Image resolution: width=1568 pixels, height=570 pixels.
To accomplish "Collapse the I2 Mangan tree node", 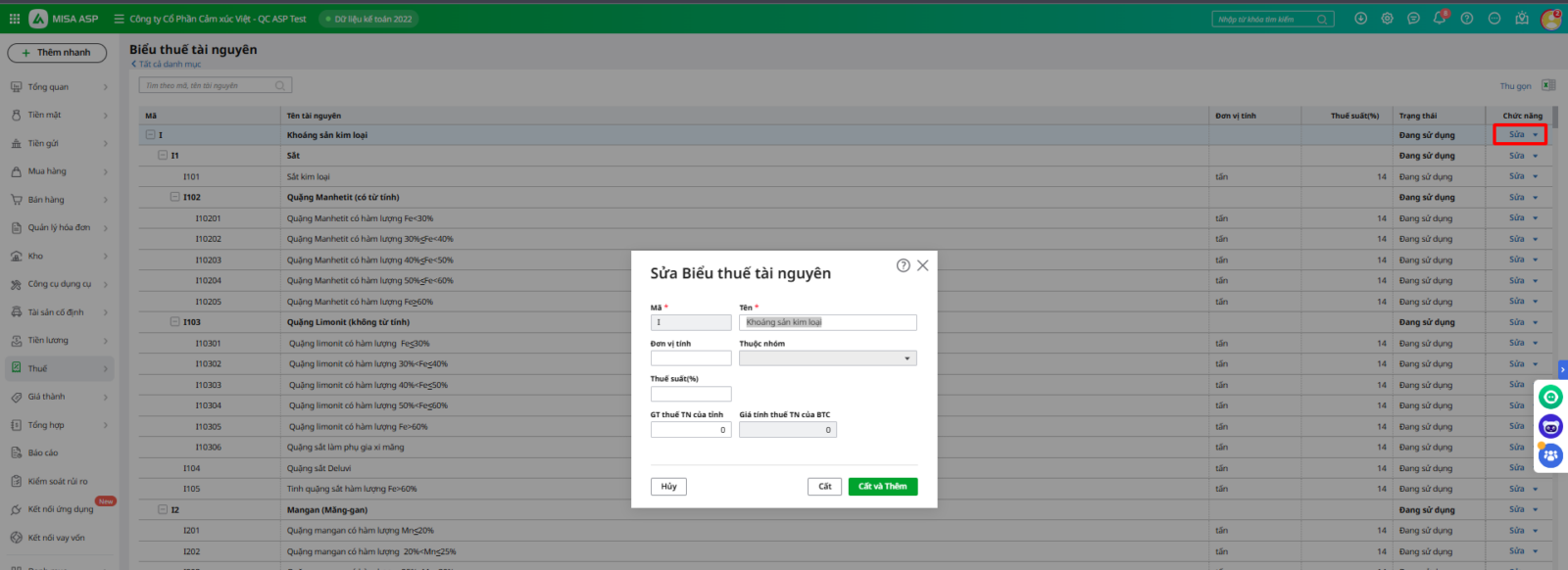I will coord(164,509).
